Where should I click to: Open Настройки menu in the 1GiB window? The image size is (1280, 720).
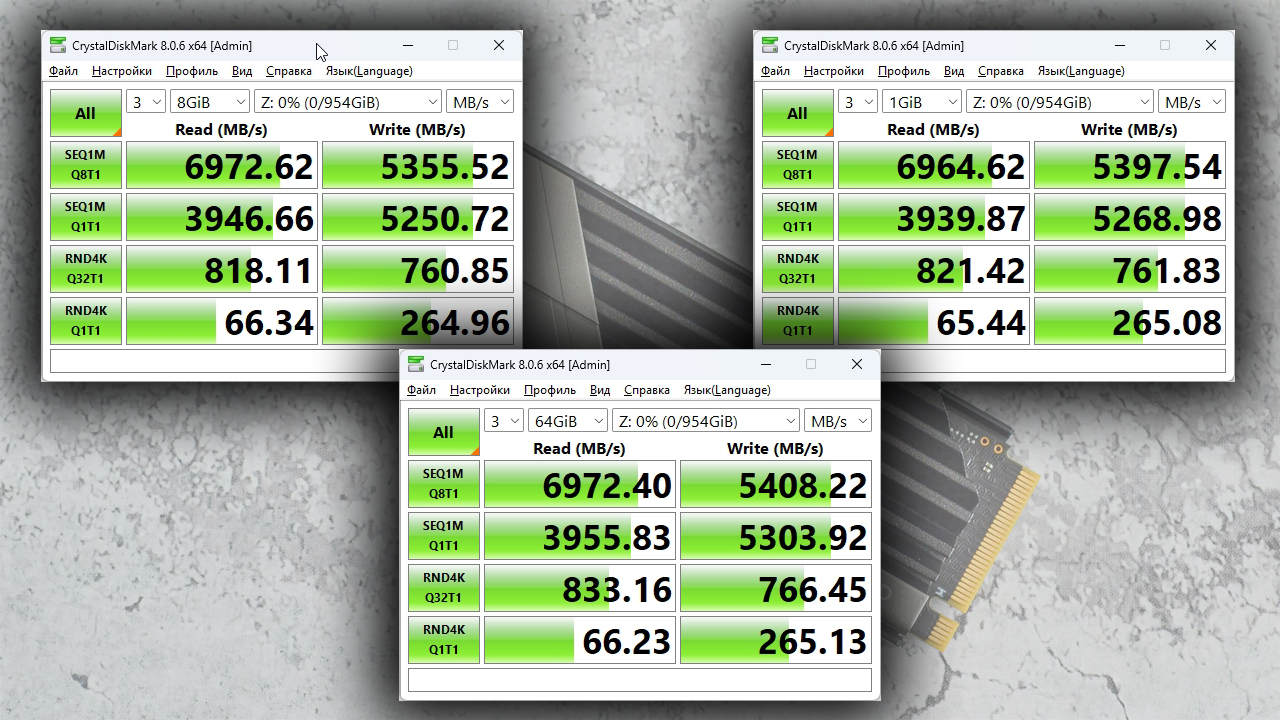[x=834, y=71]
